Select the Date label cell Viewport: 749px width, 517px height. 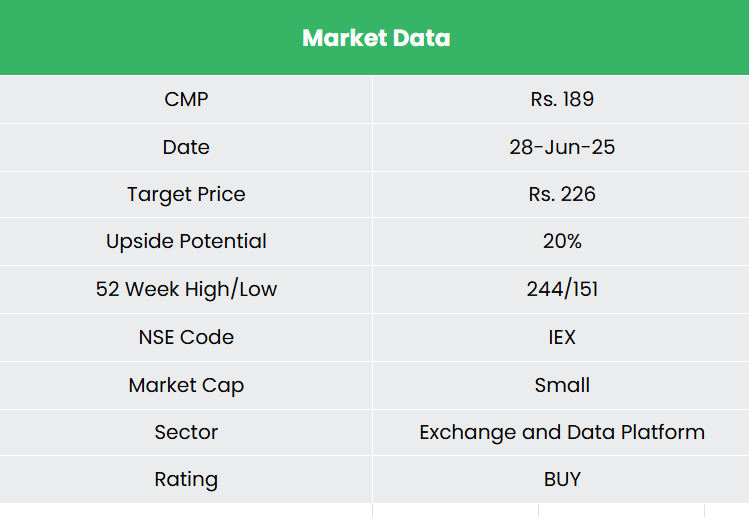pyautogui.click(x=186, y=147)
